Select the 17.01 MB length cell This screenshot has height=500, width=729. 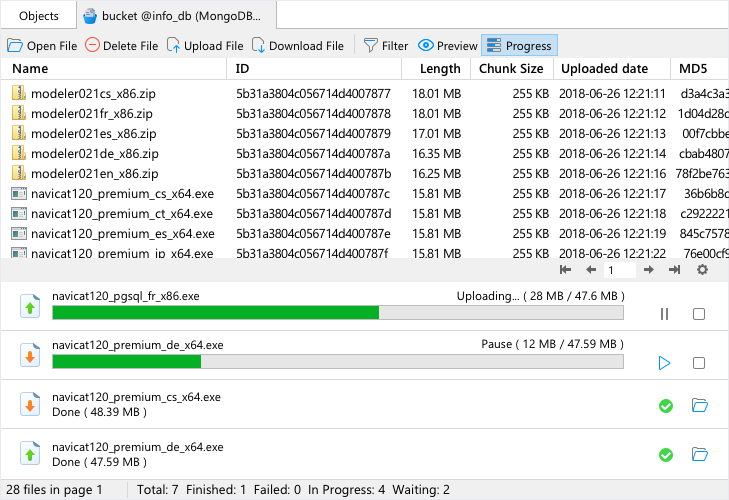click(436, 133)
